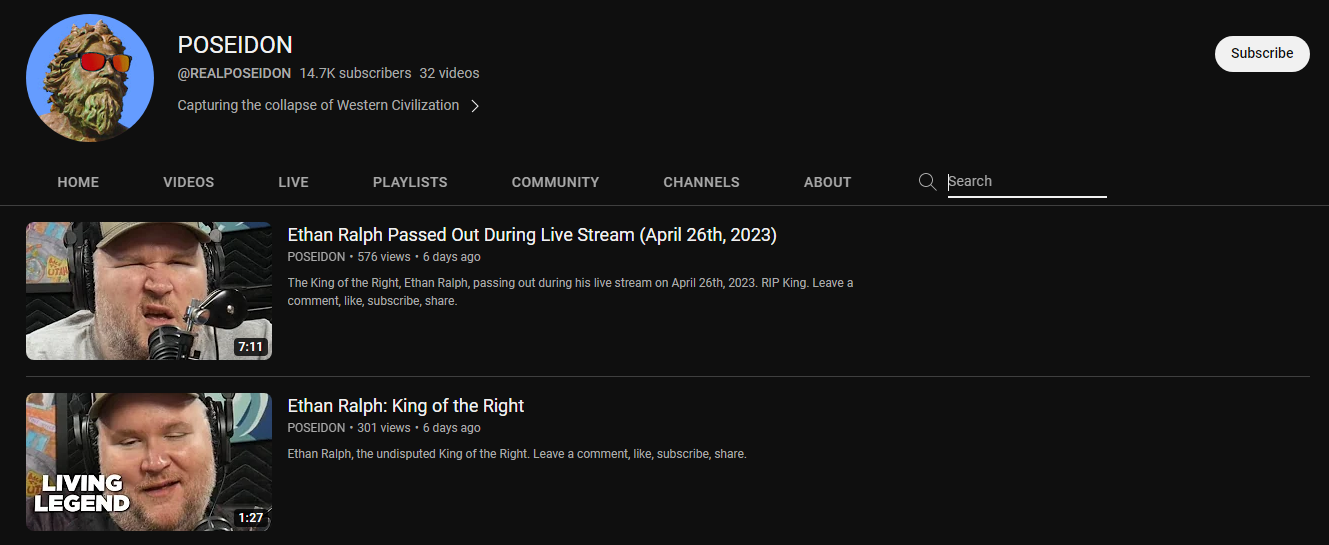View the CHANNELS tab
The image size is (1329, 545).
coord(701,182)
